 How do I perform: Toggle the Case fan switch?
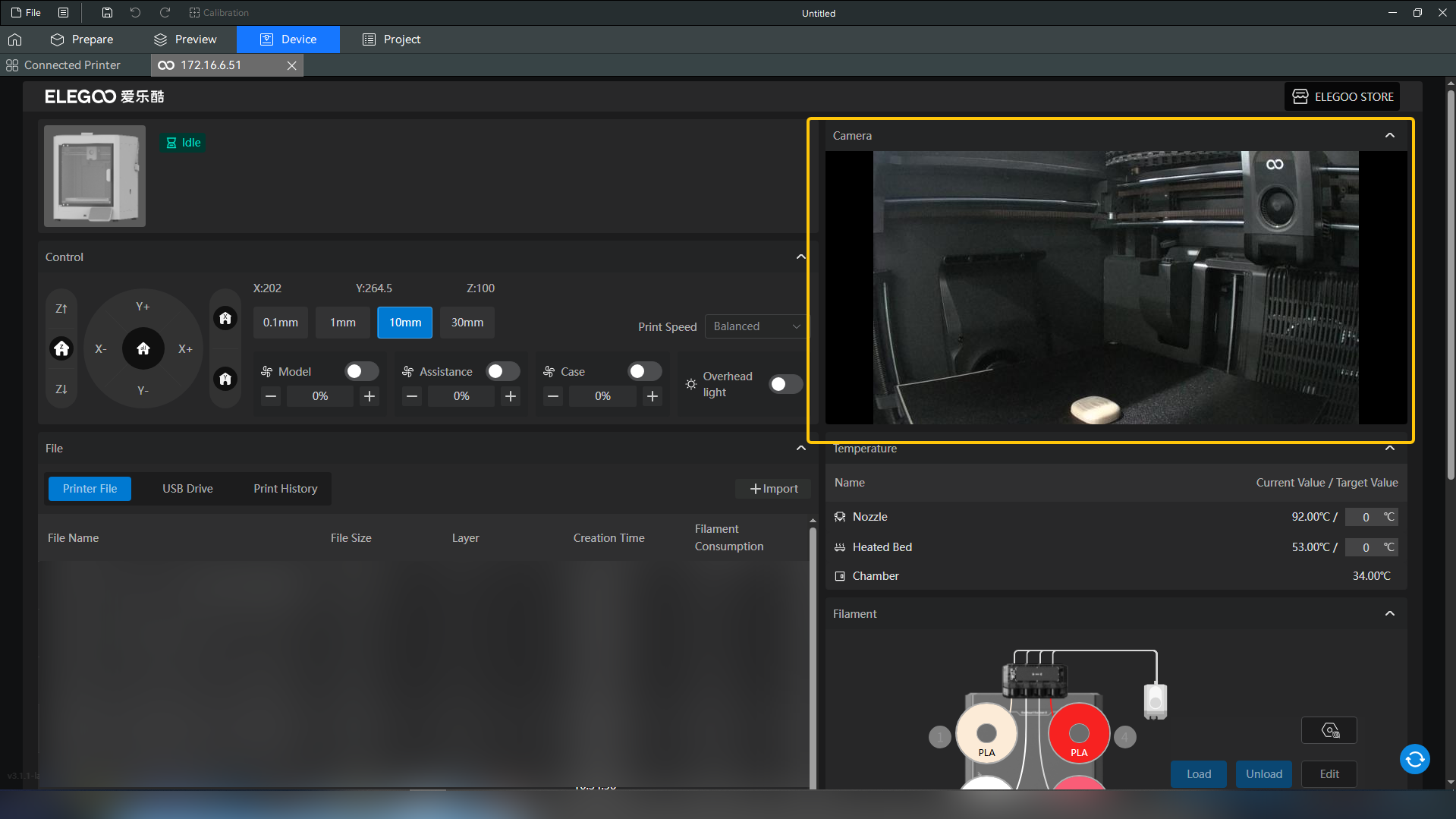click(x=644, y=371)
